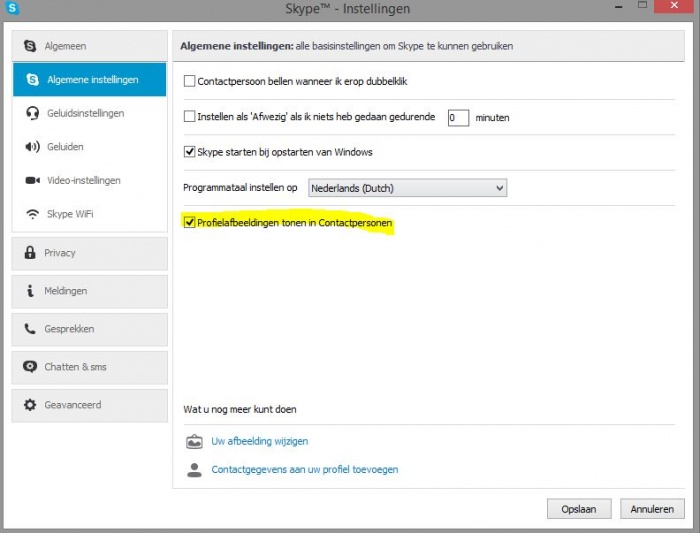
Task: Click the person icon beside Contactgegevens link
Action: (x=194, y=470)
